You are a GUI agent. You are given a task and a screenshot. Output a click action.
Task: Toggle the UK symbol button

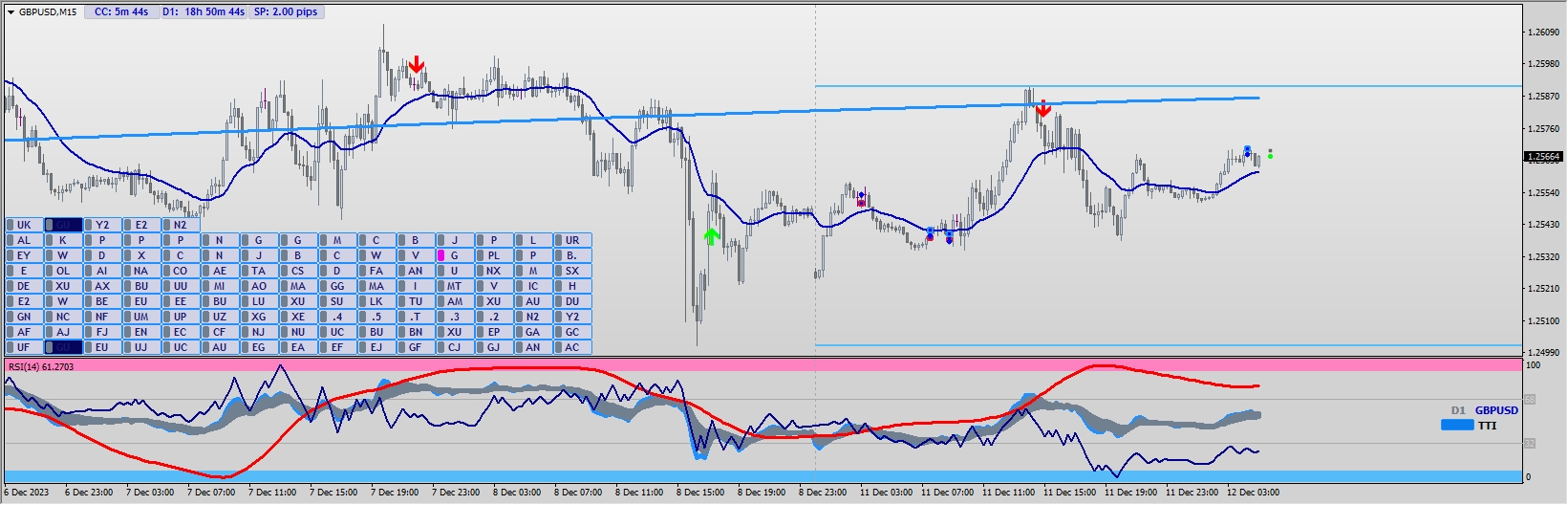tap(24, 225)
